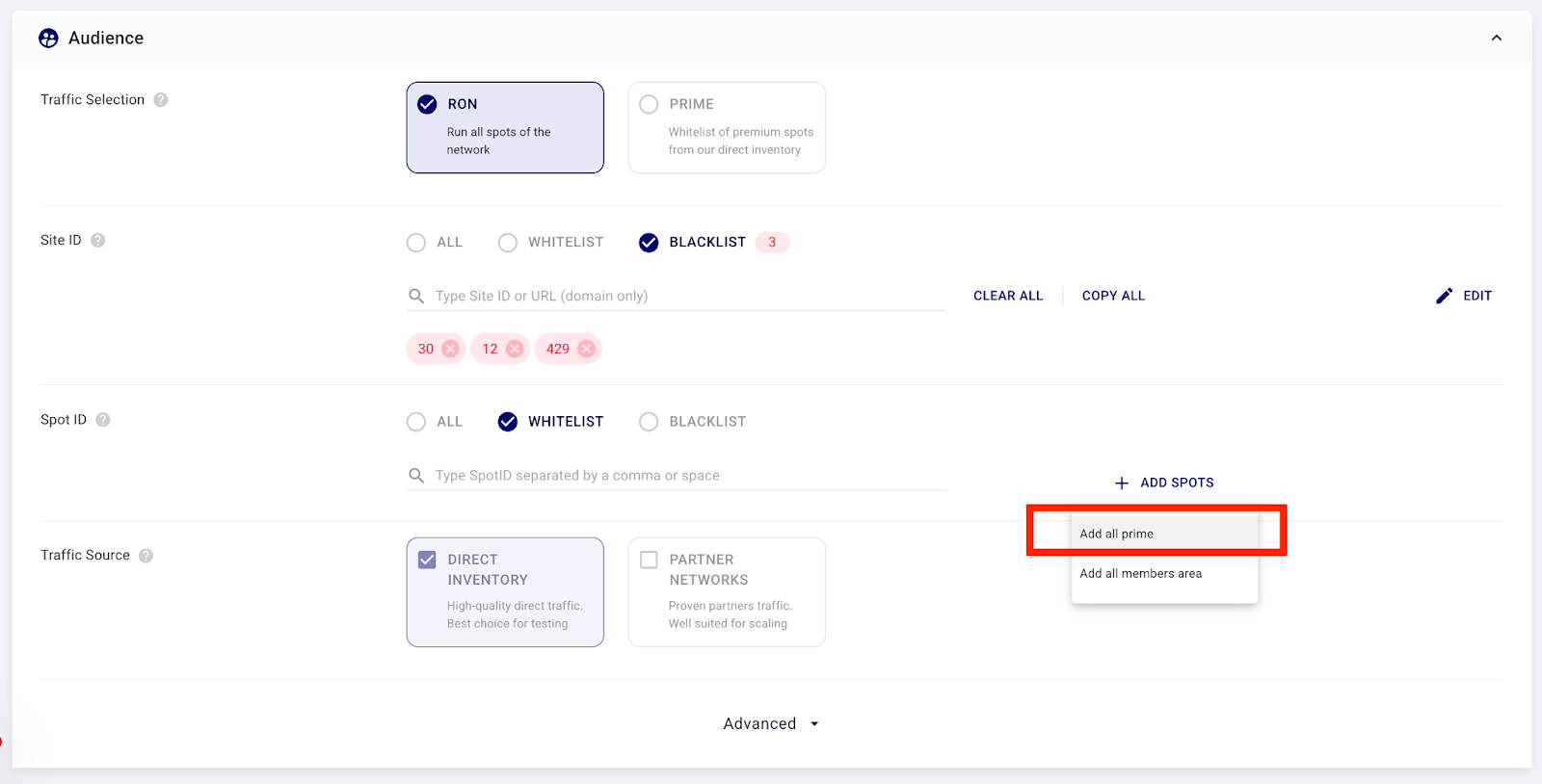Delete the 429 site ID chip

[x=586, y=349]
